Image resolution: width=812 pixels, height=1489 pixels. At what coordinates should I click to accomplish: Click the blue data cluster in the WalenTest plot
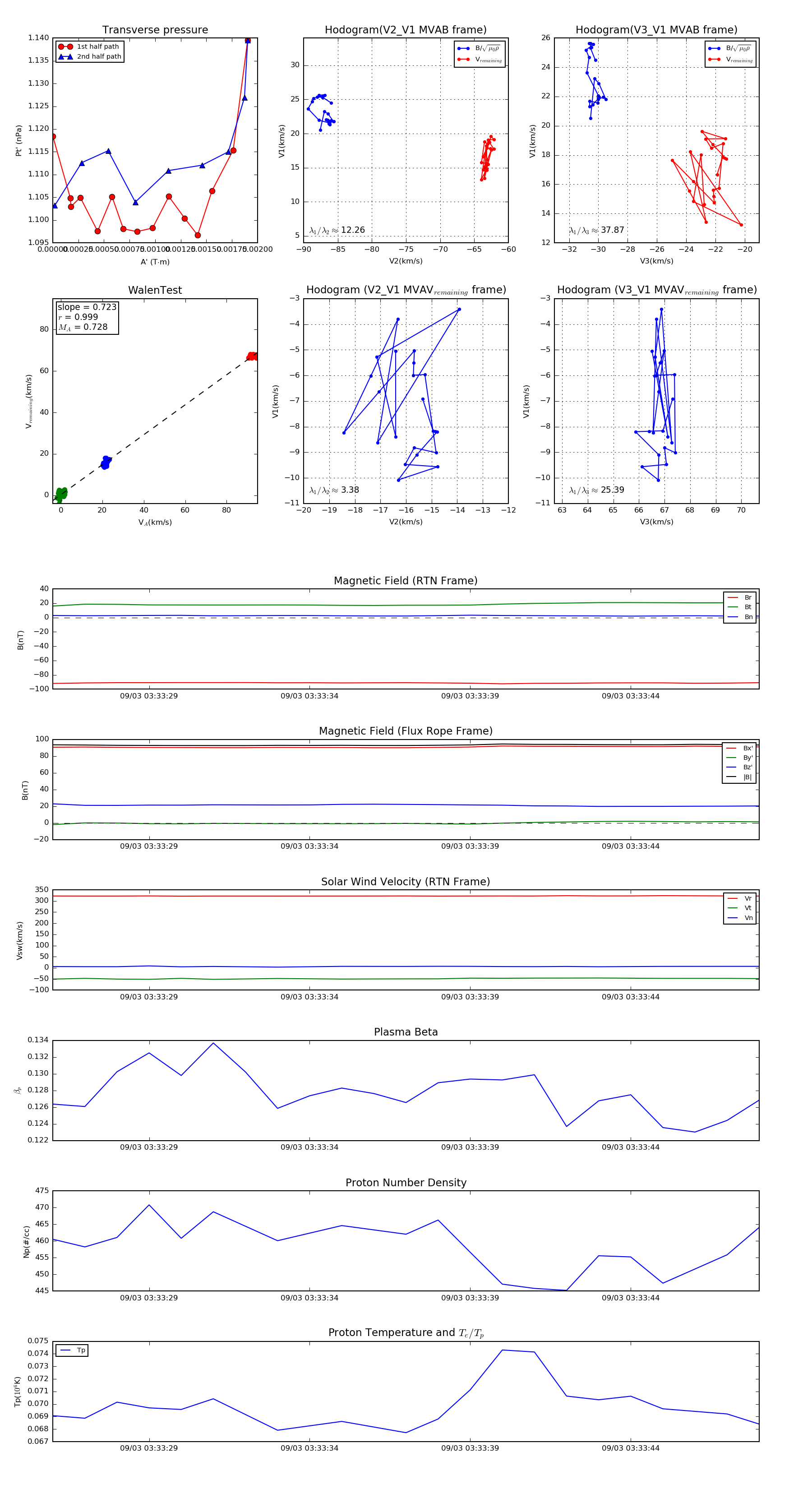click(x=106, y=462)
